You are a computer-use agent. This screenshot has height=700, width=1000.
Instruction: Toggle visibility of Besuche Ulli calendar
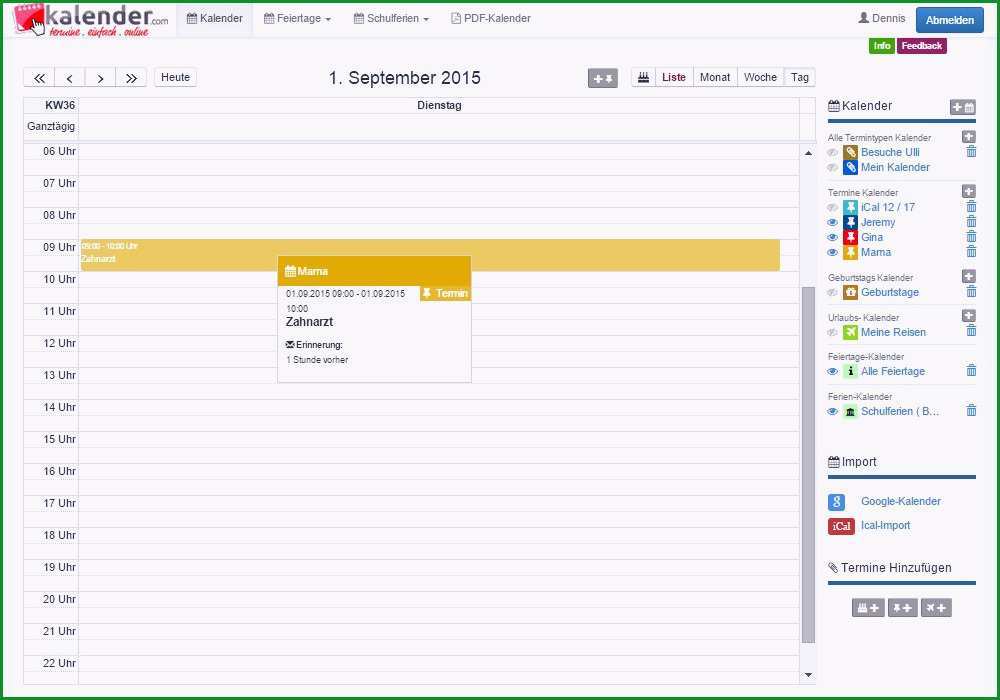point(832,152)
